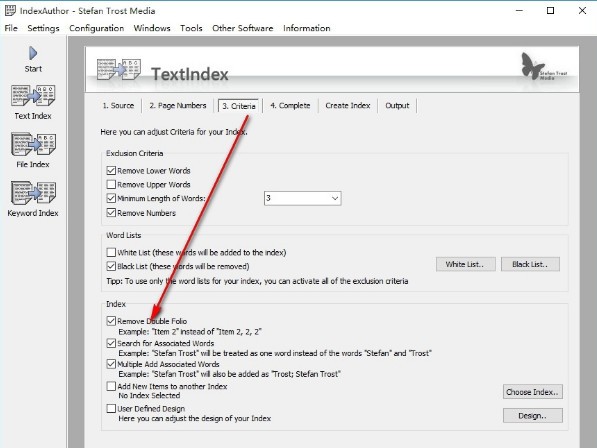597x448 pixels.
Task: Click the 'No Index Selected' text
Action: click(x=149, y=395)
